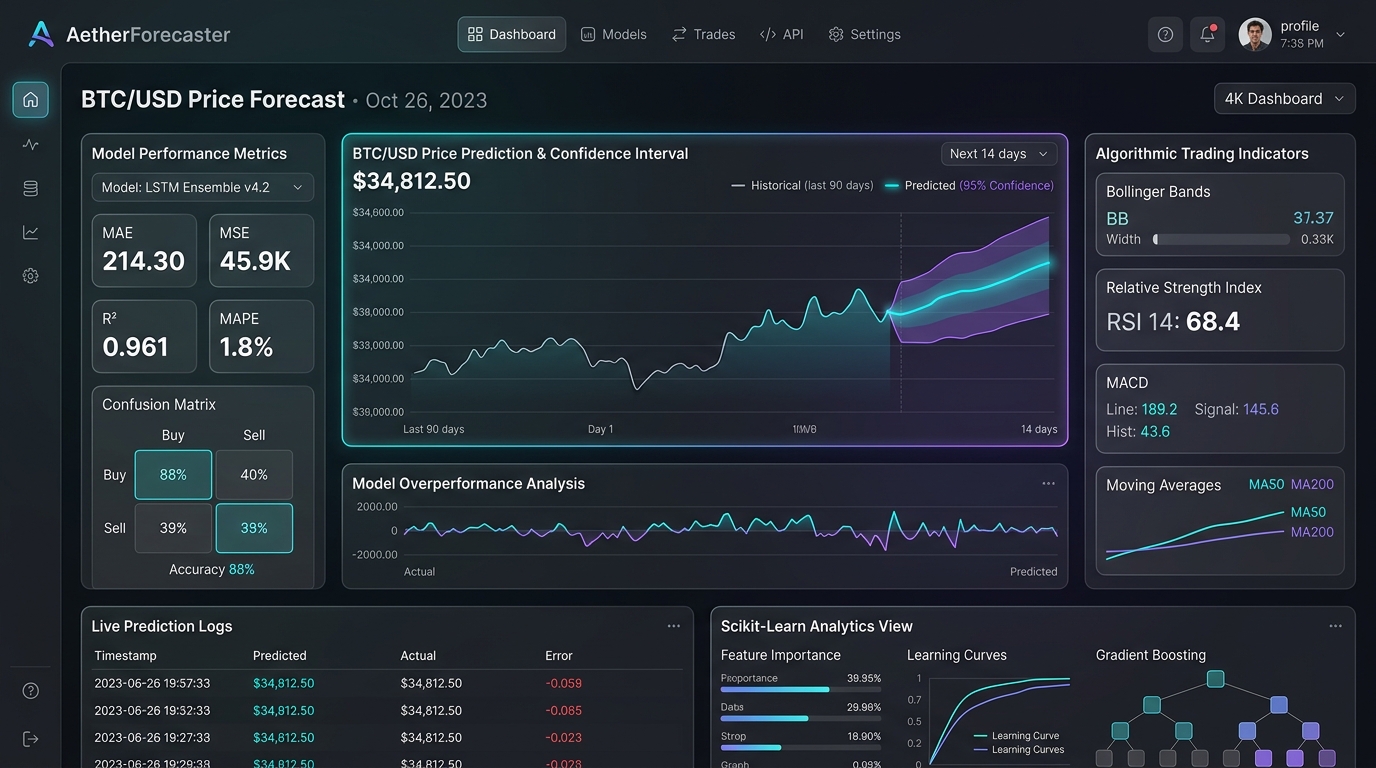Select the Home icon in the left sidebar
The height and width of the screenshot is (768, 1376).
[31, 99]
